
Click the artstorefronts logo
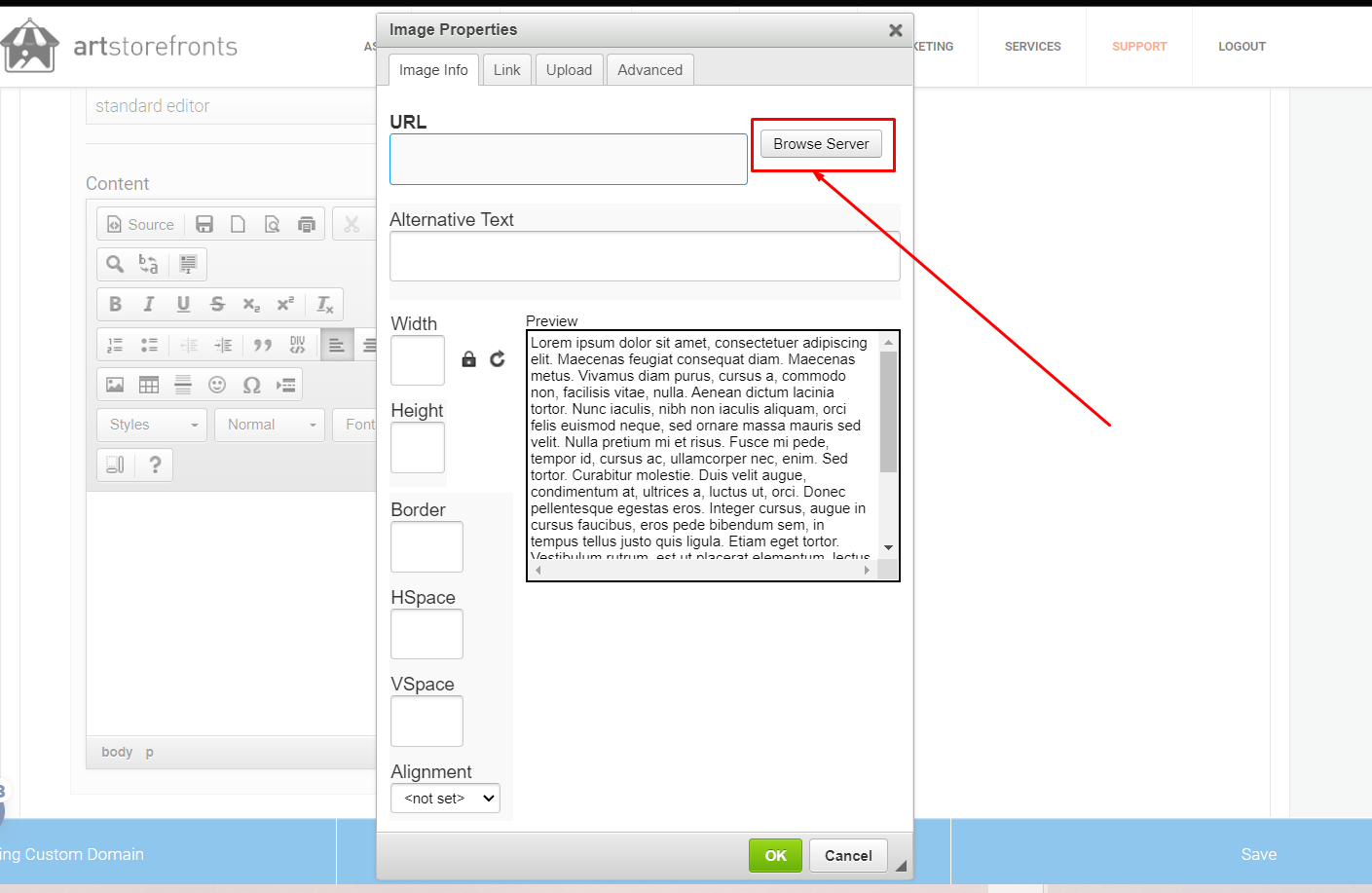[120, 46]
